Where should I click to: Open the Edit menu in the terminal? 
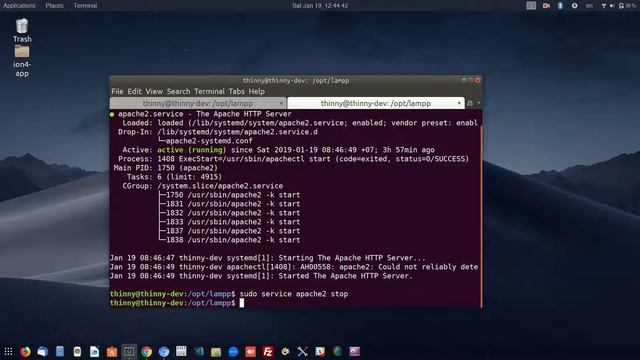coord(134,91)
